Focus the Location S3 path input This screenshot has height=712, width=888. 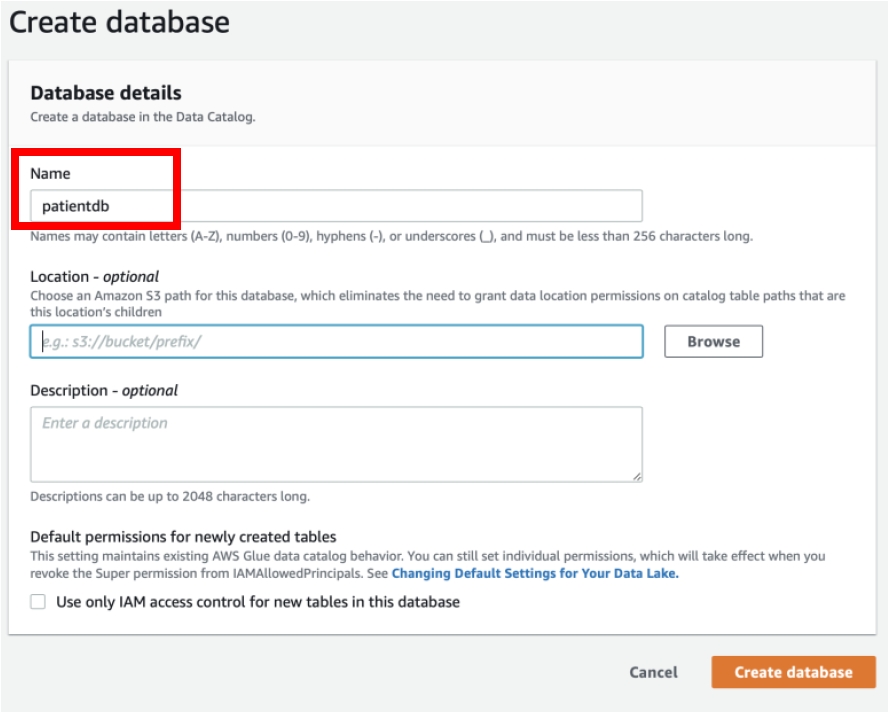tap(336, 342)
